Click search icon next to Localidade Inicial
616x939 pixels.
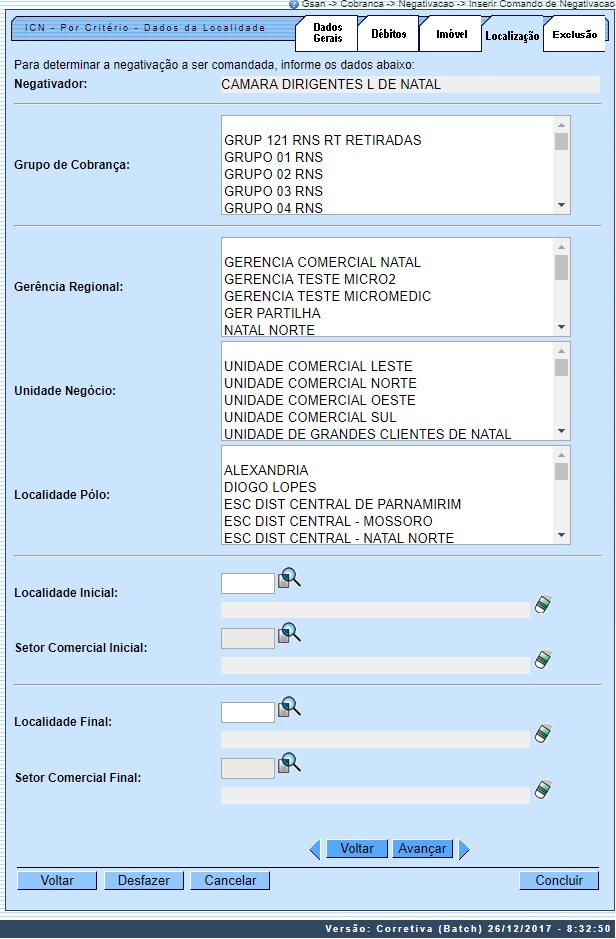click(x=289, y=579)
